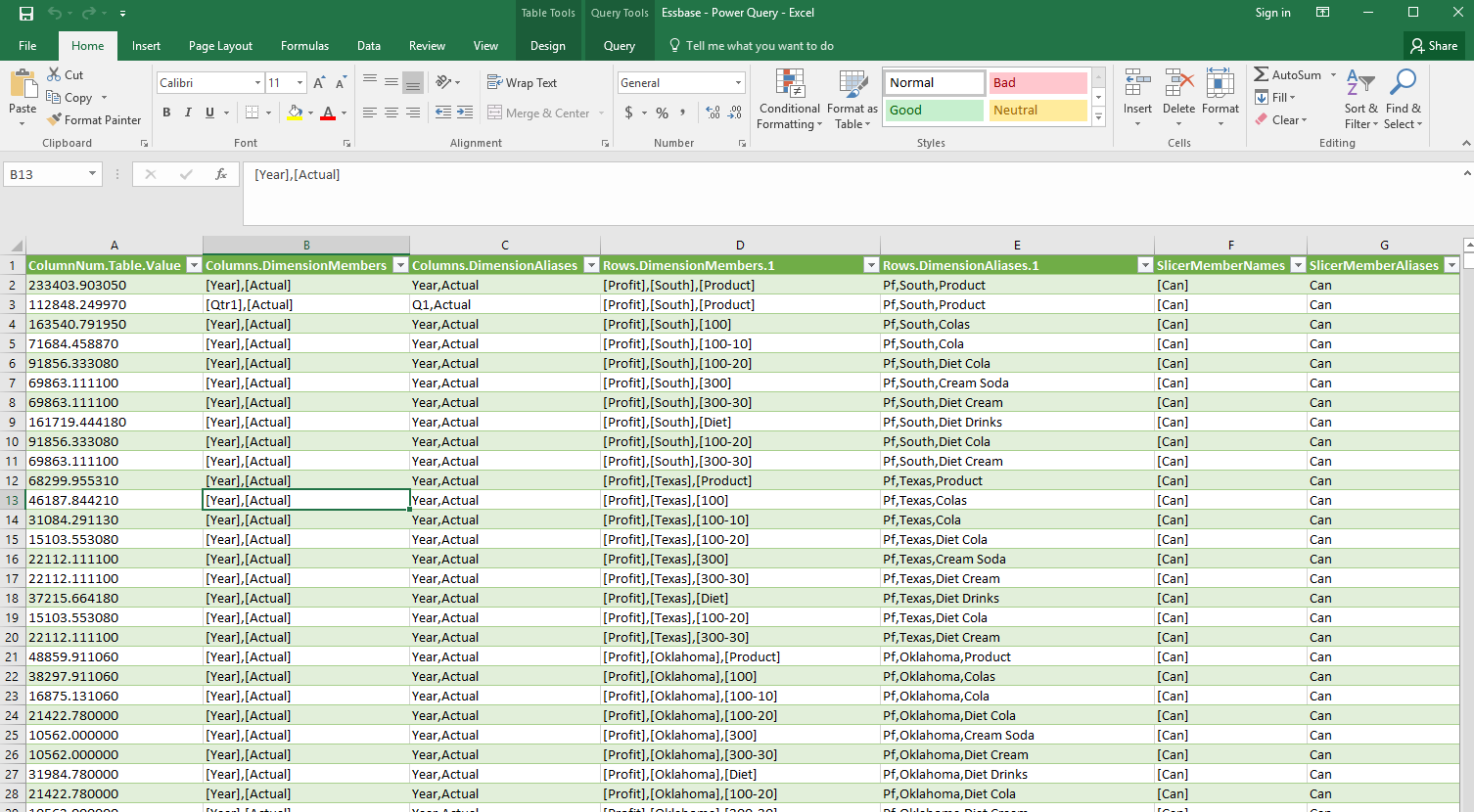Open the General number format dropdown

coord(737,82)
